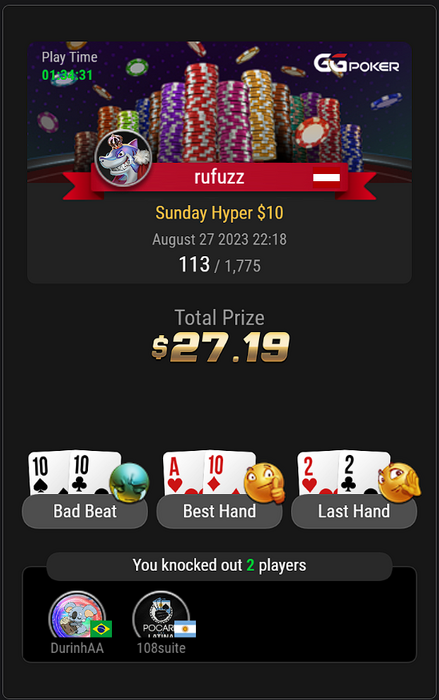
Task: Open the Last Hand replay
Action: coord(354,512)
